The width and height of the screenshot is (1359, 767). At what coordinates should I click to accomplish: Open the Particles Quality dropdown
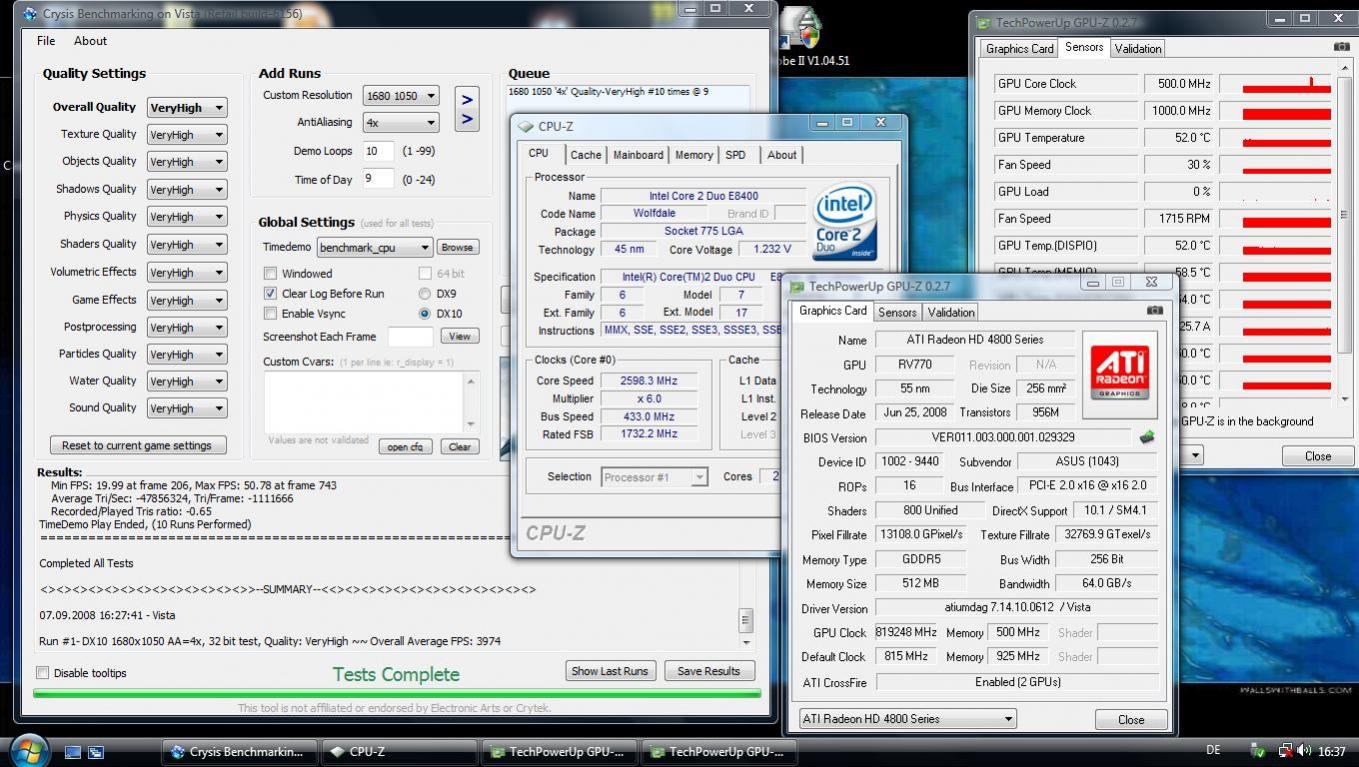(x=187, y=354)
